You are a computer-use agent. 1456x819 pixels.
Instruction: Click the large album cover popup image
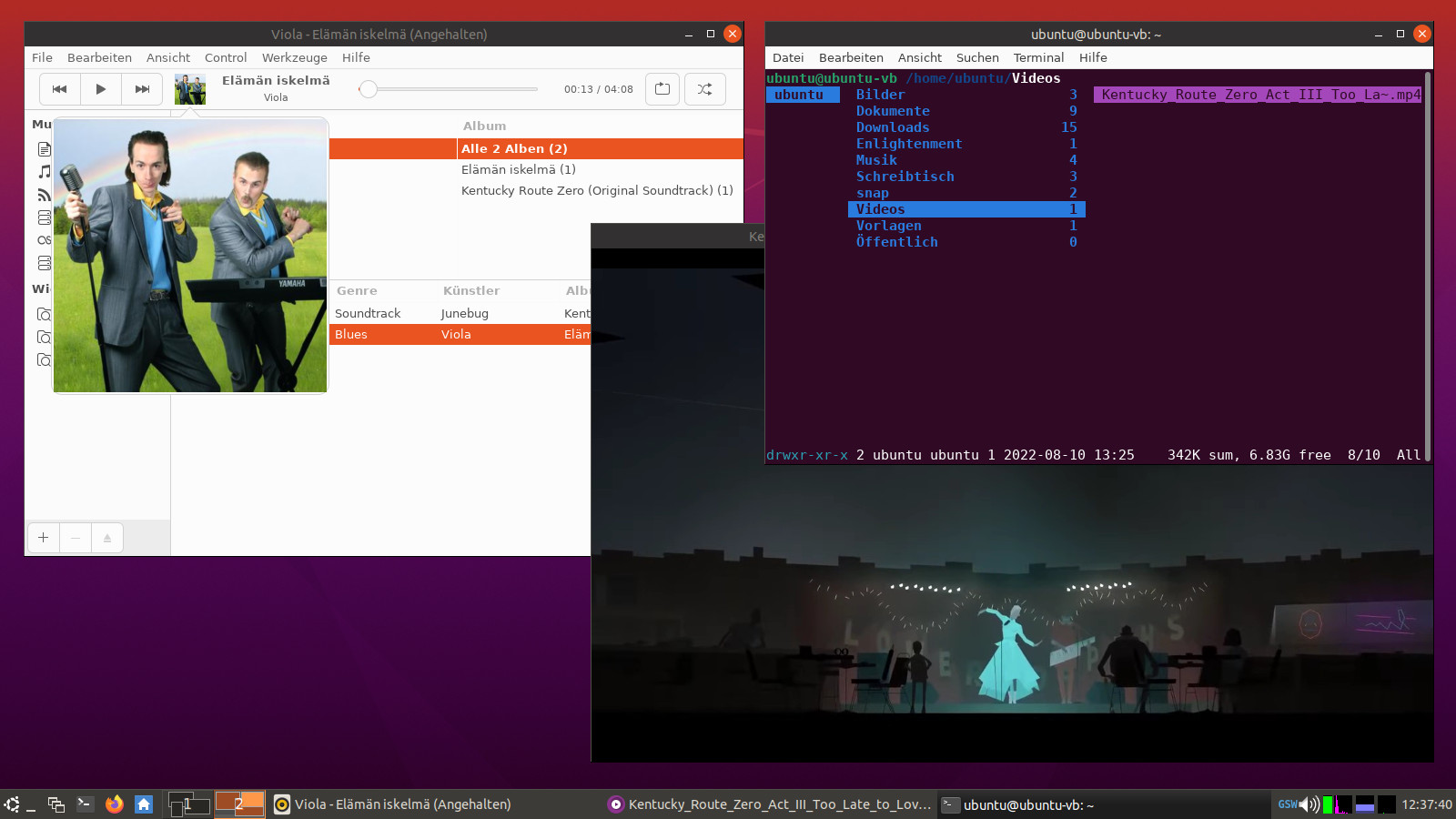(x=190, y=256)
